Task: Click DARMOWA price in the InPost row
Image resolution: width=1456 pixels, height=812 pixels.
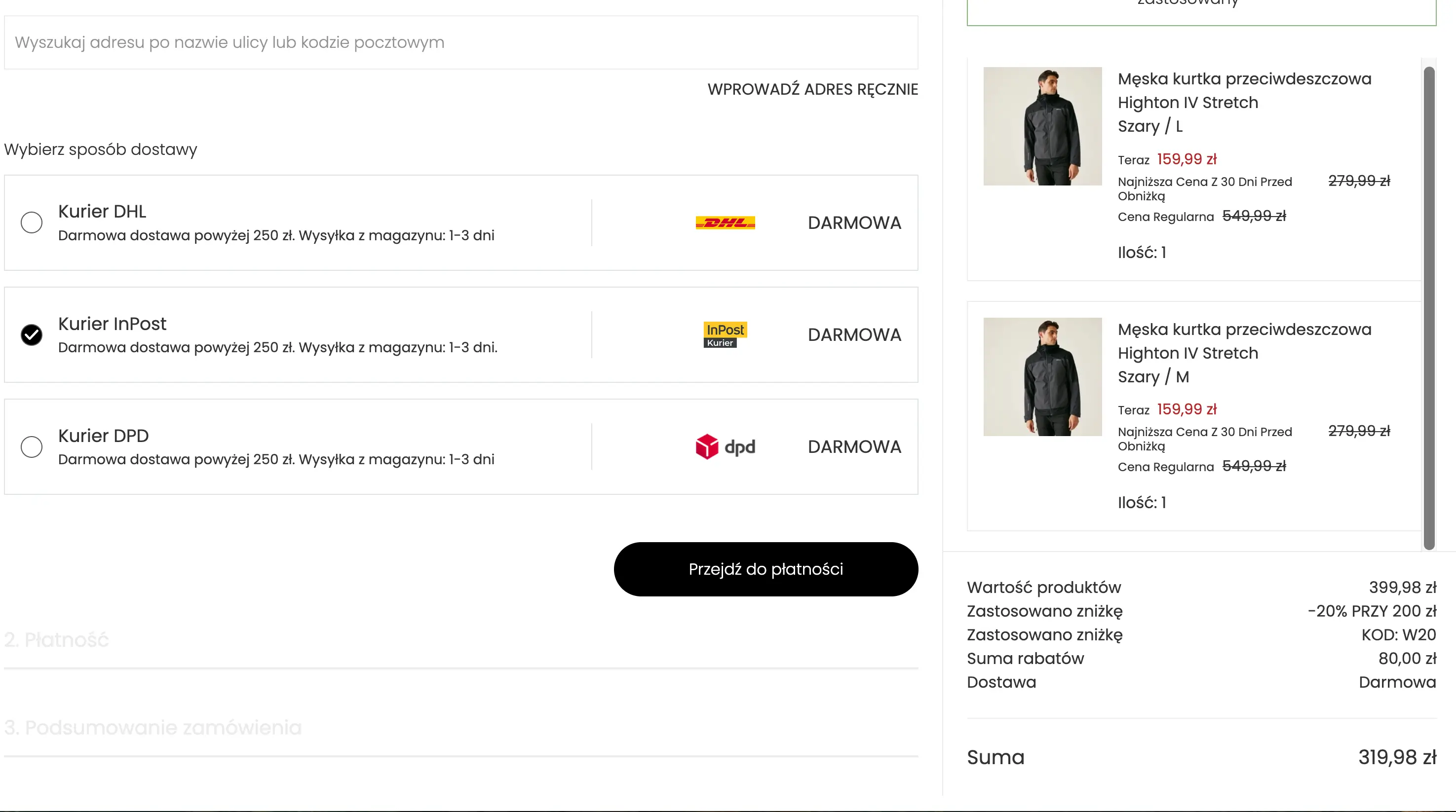Action: [x=854, y=334]
